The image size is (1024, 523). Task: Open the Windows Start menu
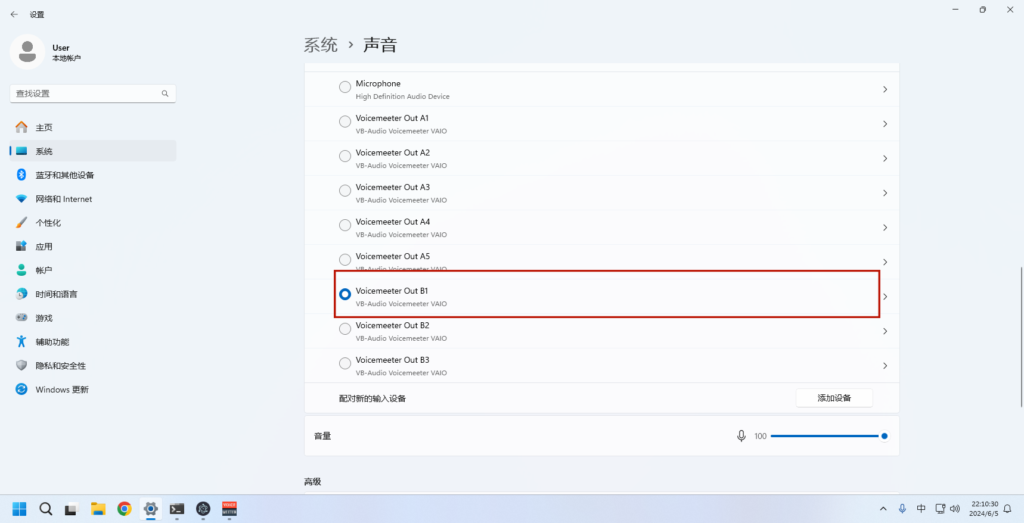20,509
